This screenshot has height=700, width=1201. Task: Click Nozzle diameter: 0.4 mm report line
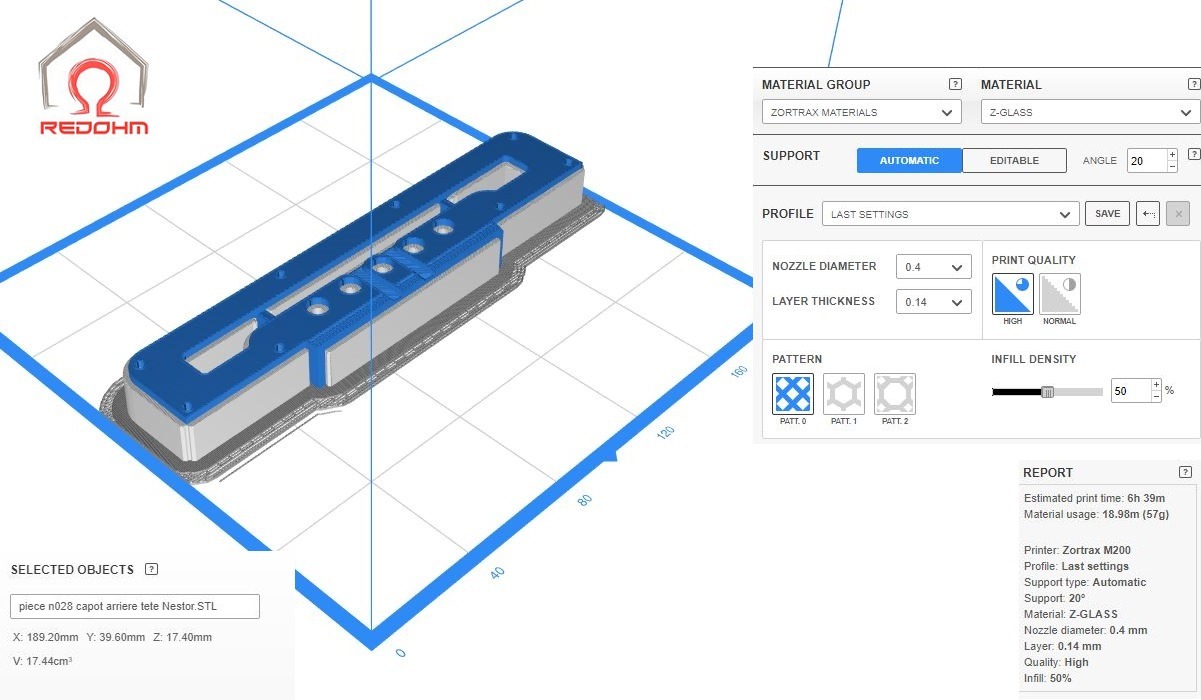[x=1086, y=630]
